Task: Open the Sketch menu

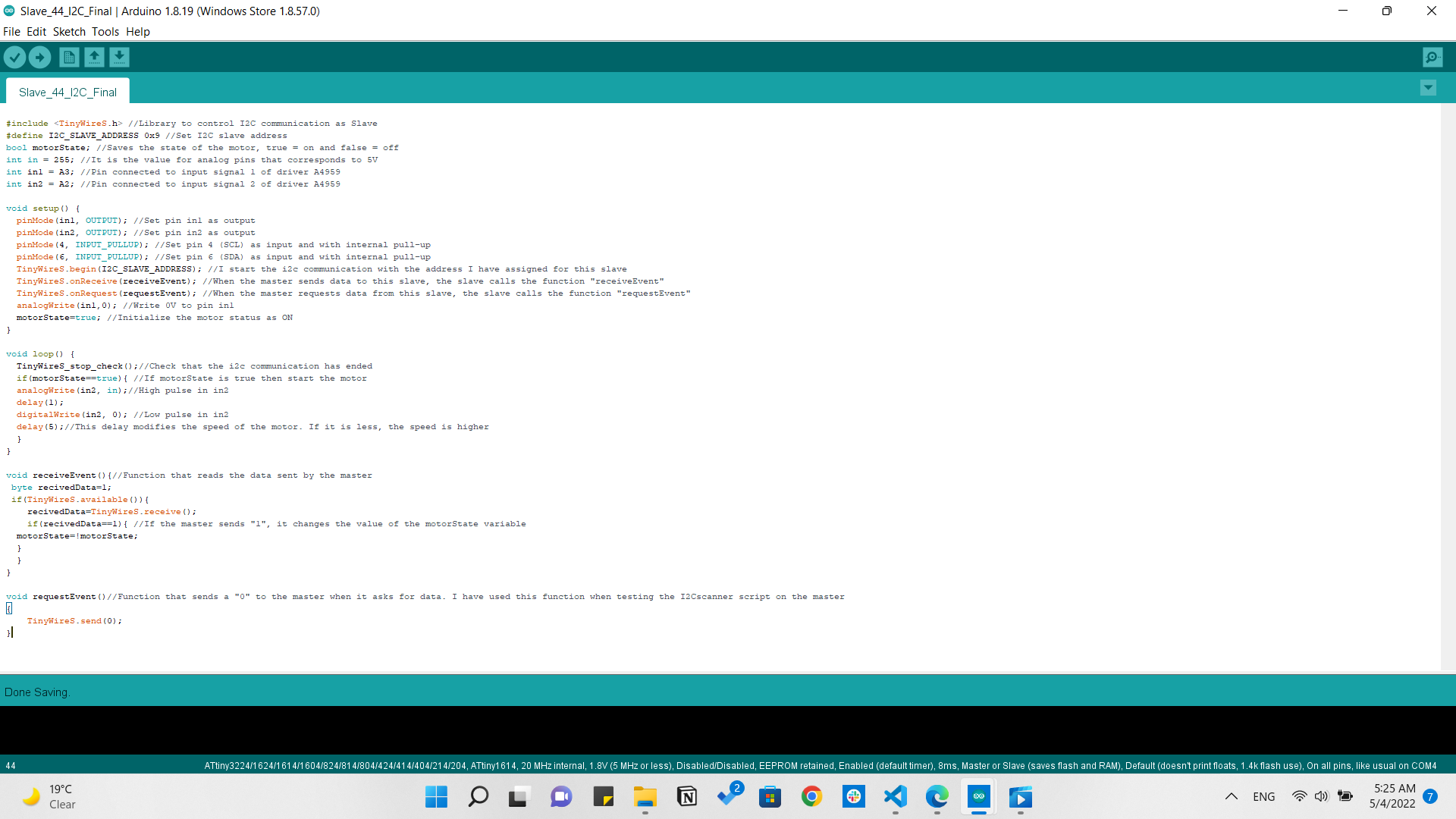Action: point(69,32)
